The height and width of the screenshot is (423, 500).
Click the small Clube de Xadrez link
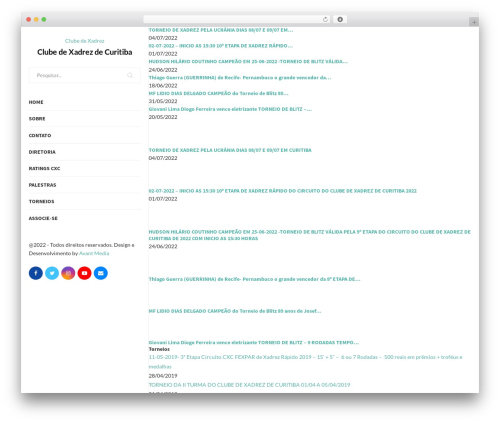click(85, 41)
